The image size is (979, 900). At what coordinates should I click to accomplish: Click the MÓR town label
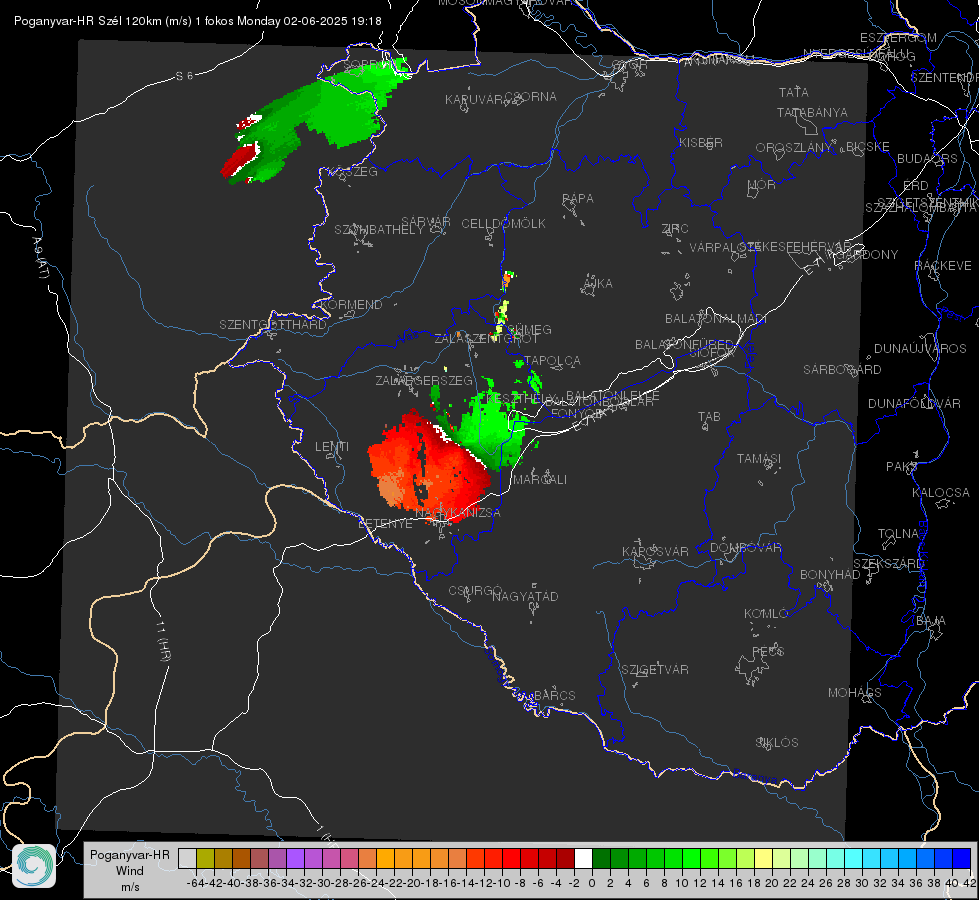click(x=762, y=184)
